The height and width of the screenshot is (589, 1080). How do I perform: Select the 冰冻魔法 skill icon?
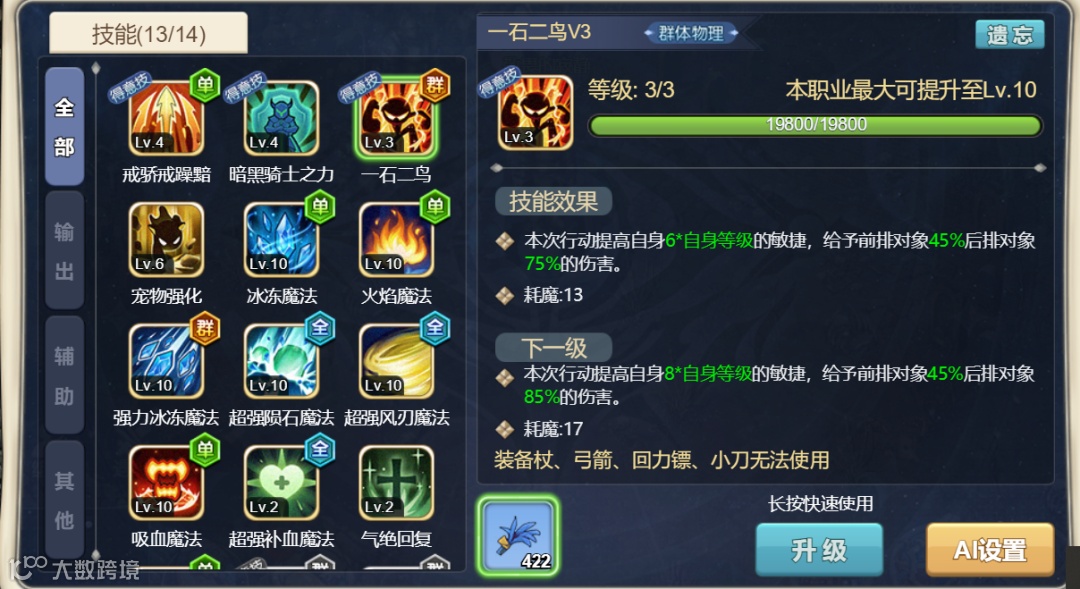(x=281, y=240)
